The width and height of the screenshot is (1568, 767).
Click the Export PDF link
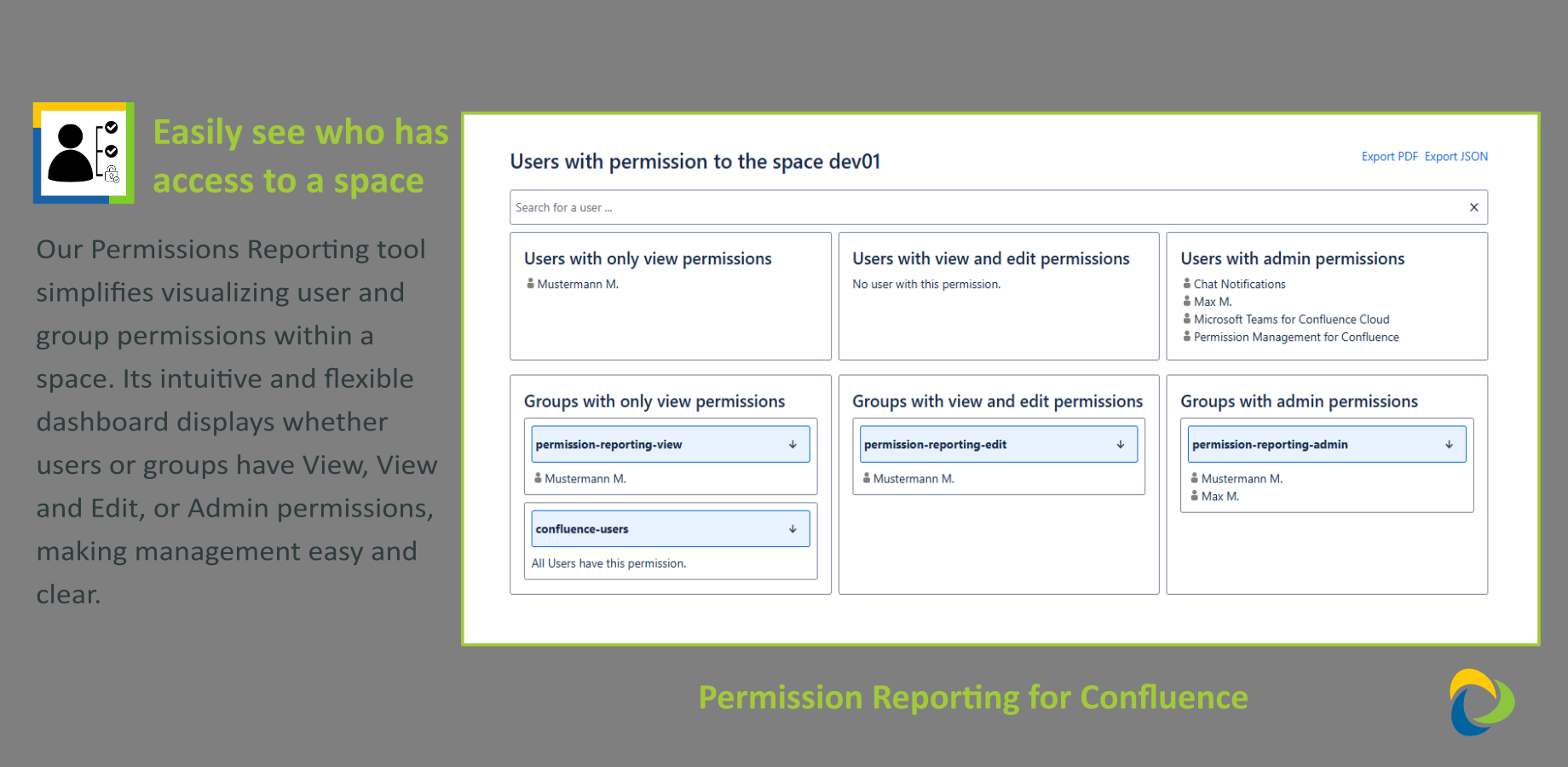1389,156
